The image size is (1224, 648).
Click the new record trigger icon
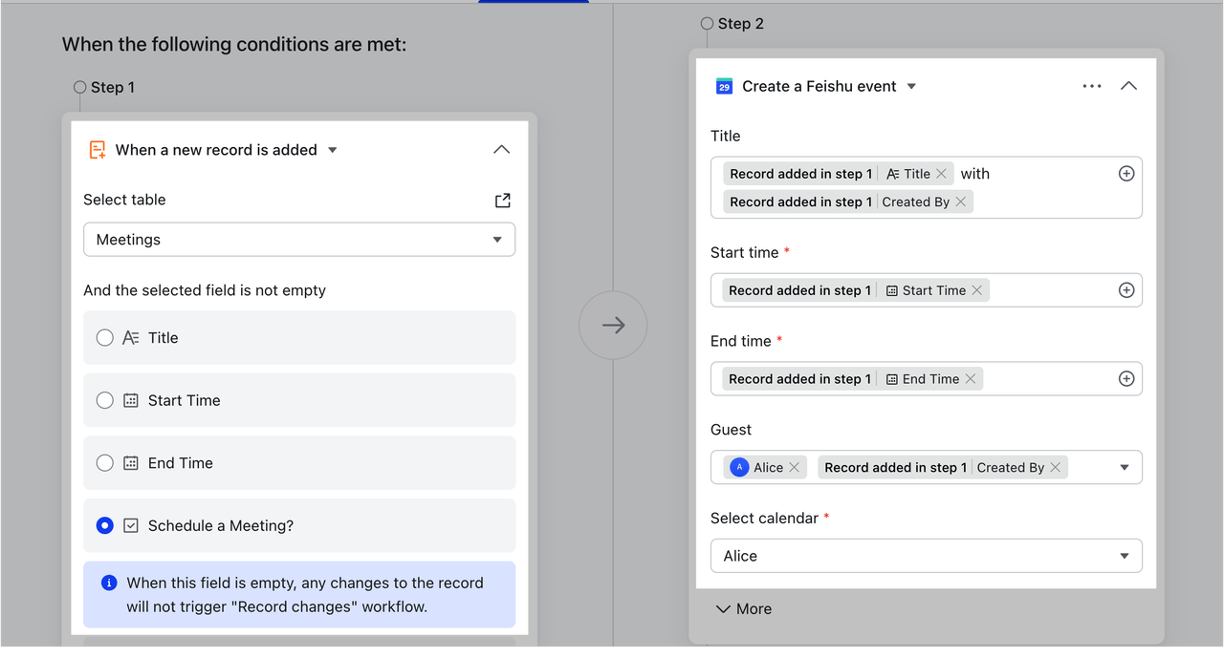(x=97, y=150)
